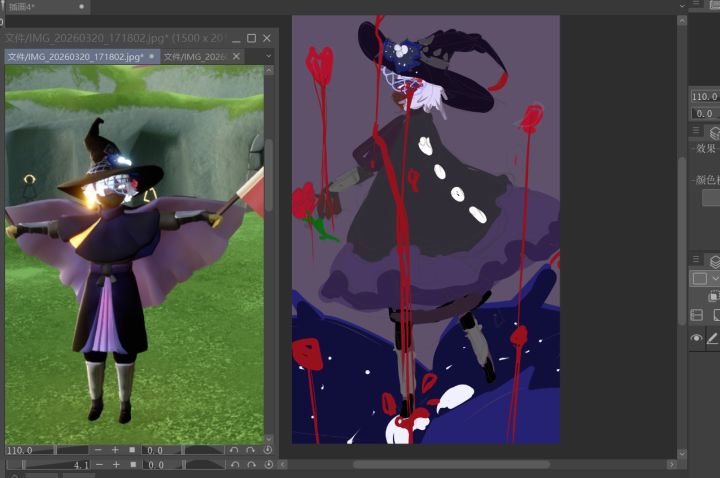Open the canvas tab list chevron at top right

tap(682, 6)
